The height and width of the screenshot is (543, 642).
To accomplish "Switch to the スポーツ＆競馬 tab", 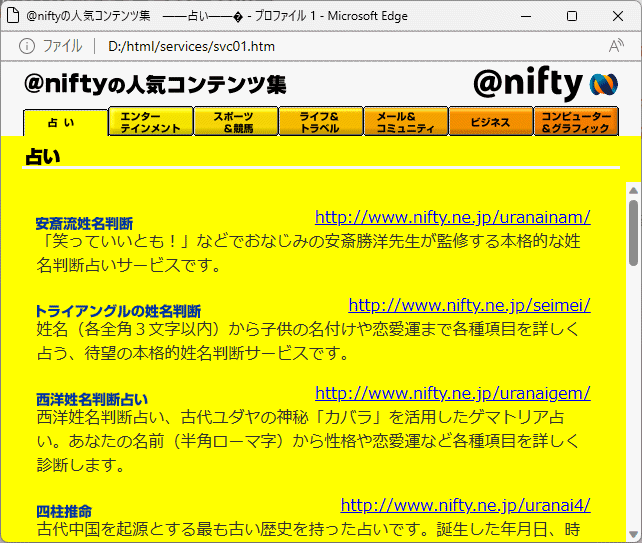I will pyautogui.click(x=236, y=122).
